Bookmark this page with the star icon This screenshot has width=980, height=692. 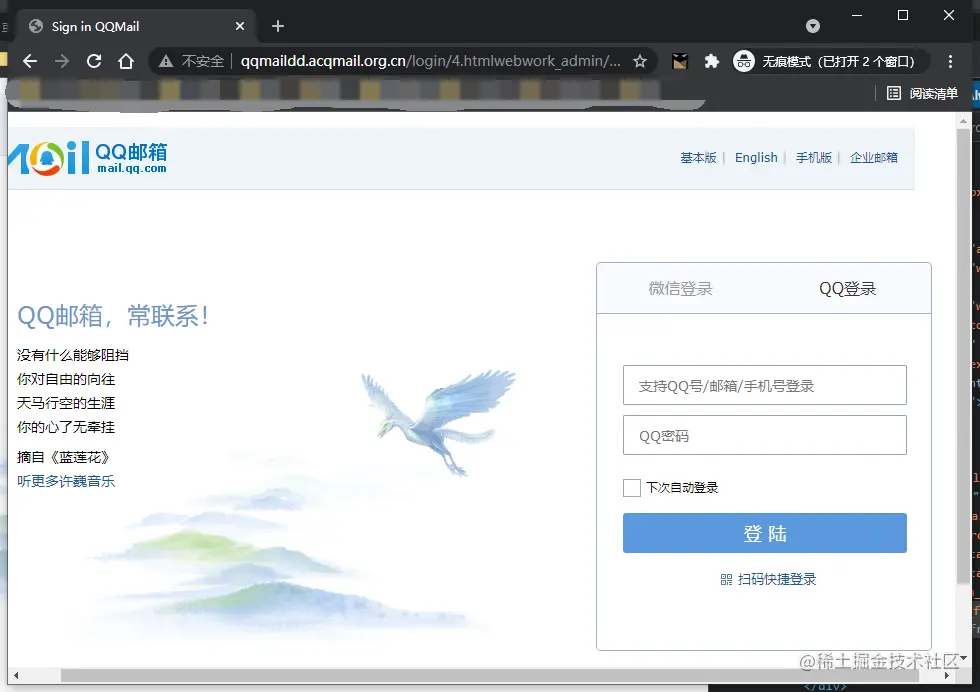[x=640, y=61]
